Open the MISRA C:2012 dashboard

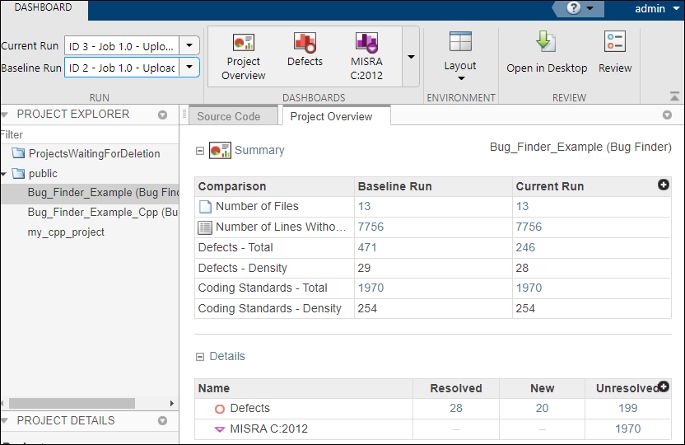(366, 44)
